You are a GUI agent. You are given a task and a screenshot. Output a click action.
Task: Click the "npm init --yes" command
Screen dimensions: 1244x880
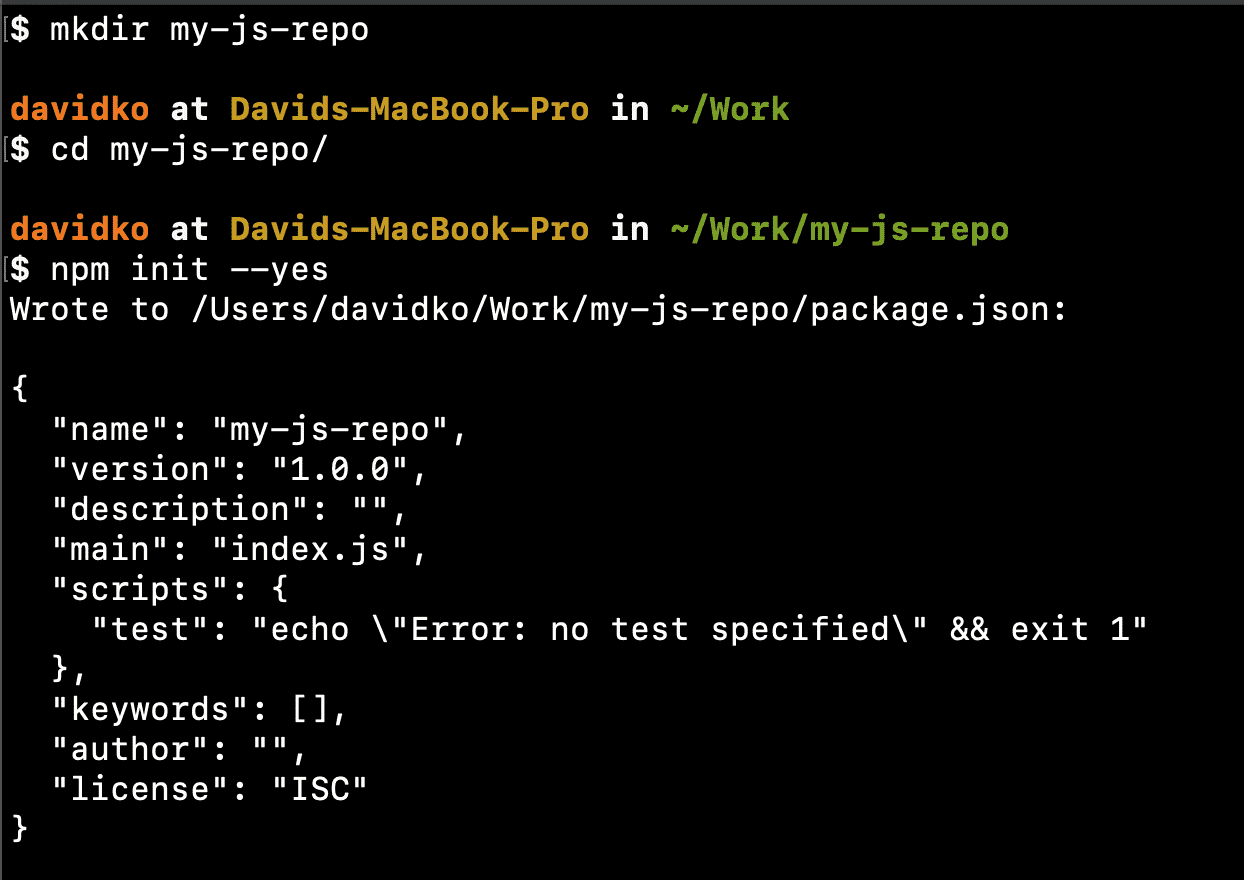[x=189, y=270]
